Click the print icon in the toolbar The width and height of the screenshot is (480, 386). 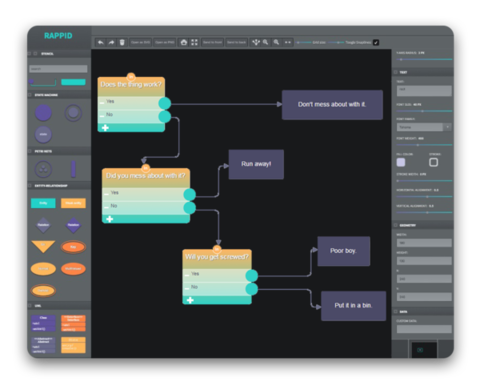tap(184, 42)
